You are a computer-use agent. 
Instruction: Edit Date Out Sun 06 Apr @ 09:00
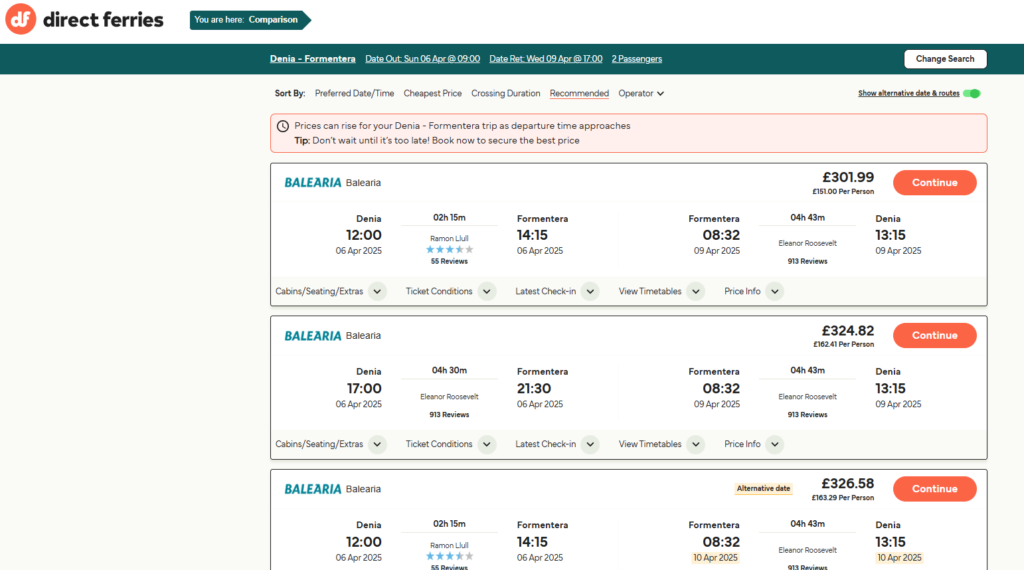(x=423, y=59)
